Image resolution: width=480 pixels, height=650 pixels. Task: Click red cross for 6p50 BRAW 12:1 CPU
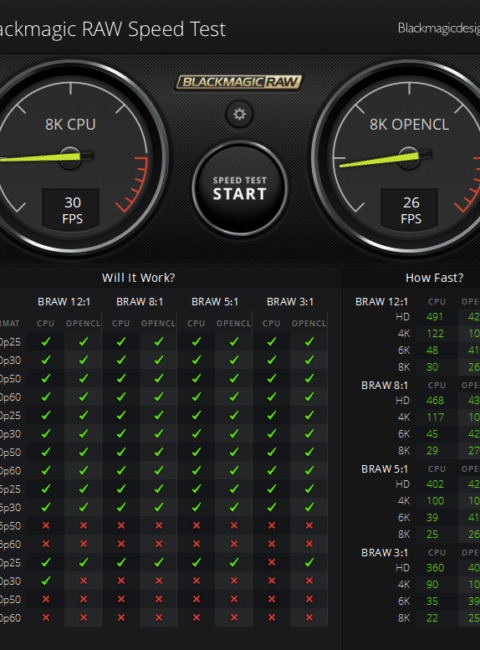tap(46, 526)
